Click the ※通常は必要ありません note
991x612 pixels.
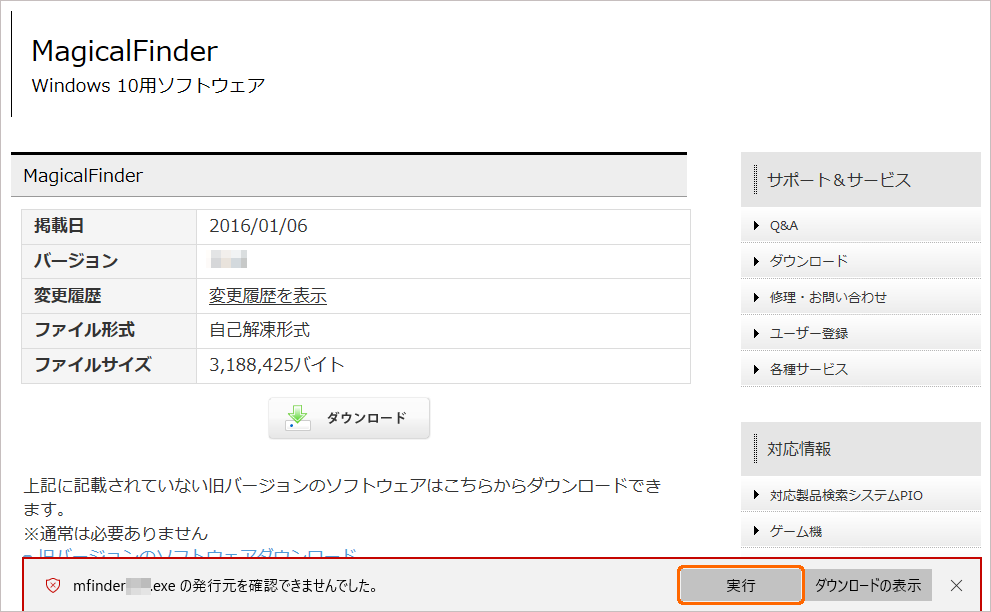pos(116,534)
